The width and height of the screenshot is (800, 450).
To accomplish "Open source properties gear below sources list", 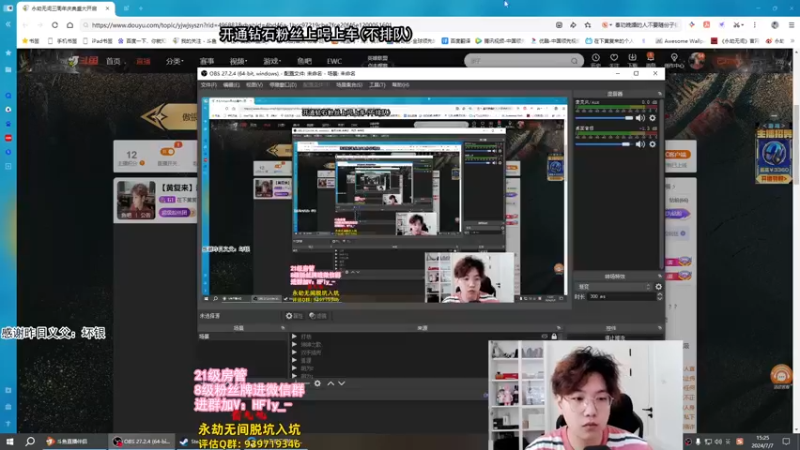I will pos(317,383).
